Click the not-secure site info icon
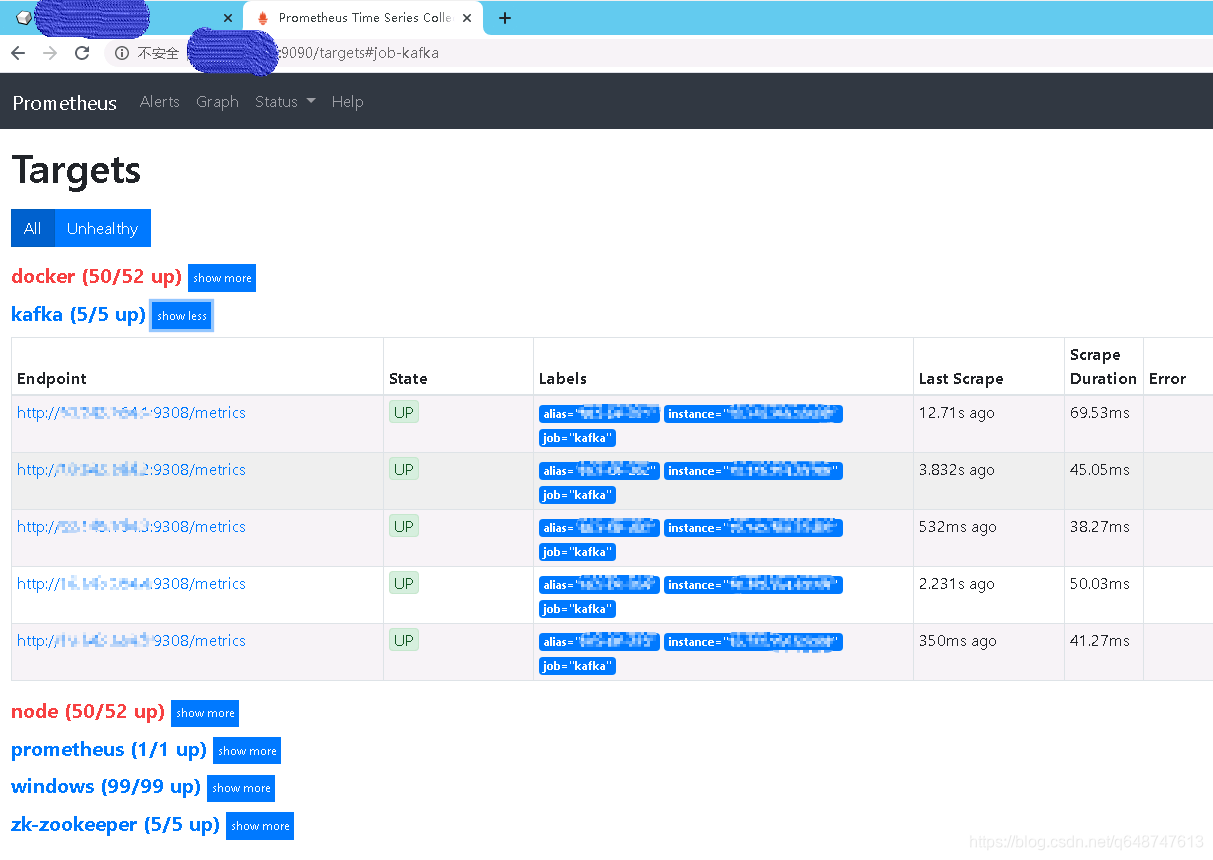This screenshot has height=860, width=1213. (122, 53)
